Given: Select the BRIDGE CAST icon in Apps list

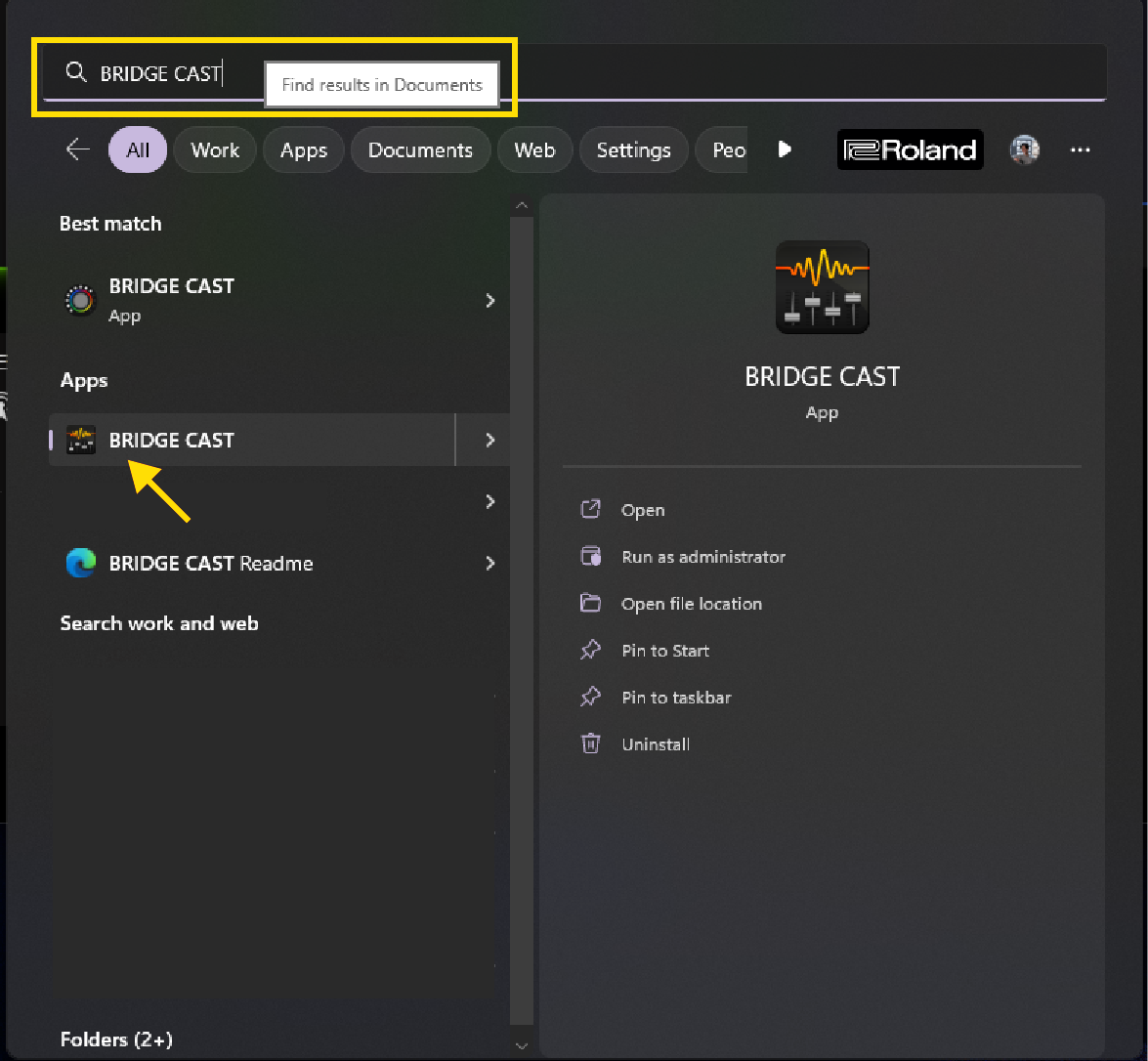Looking at the screenshot, I should pyautogui.click(x=81, y=440).
